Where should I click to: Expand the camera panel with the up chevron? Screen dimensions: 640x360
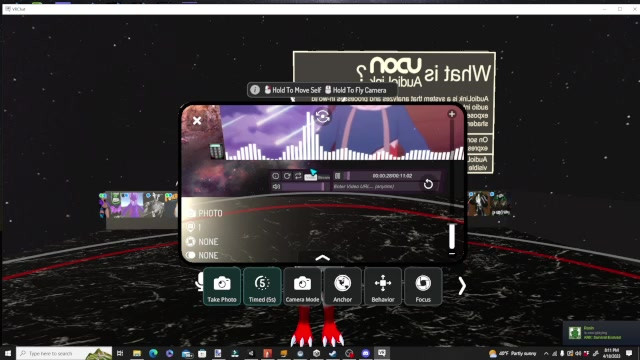pyautogui.click(x=322, y=258)
